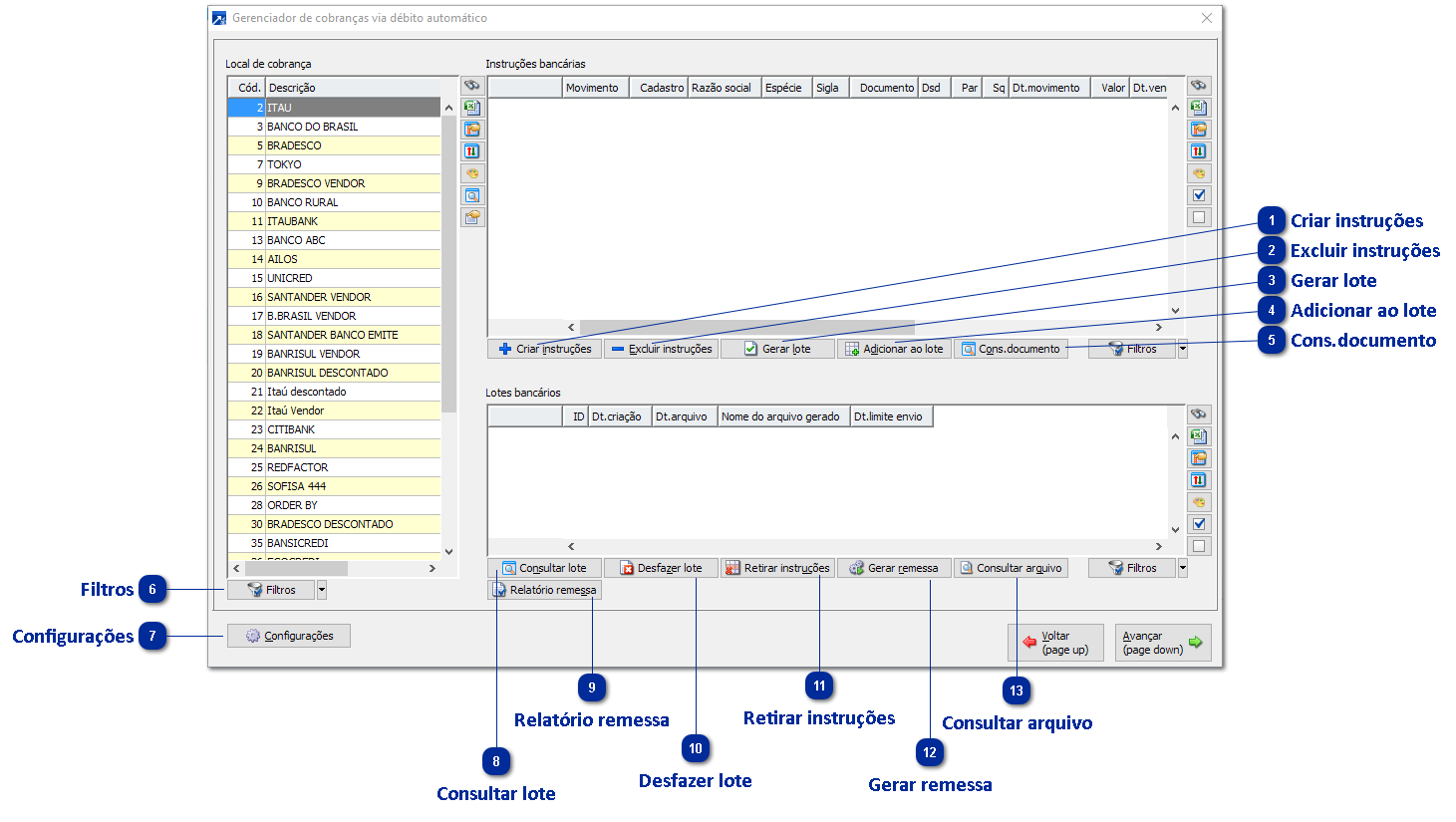Viewport: 1456px width, 822px height.
Task: Click Adicionar ao lote button
Action: coord(894,349)
